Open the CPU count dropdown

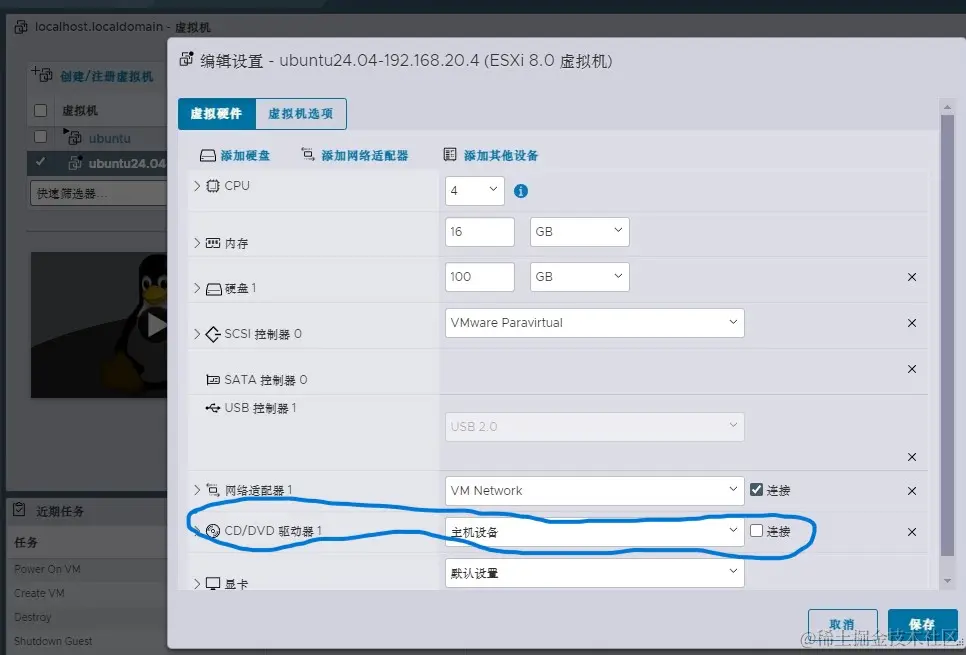pos(474,190)
